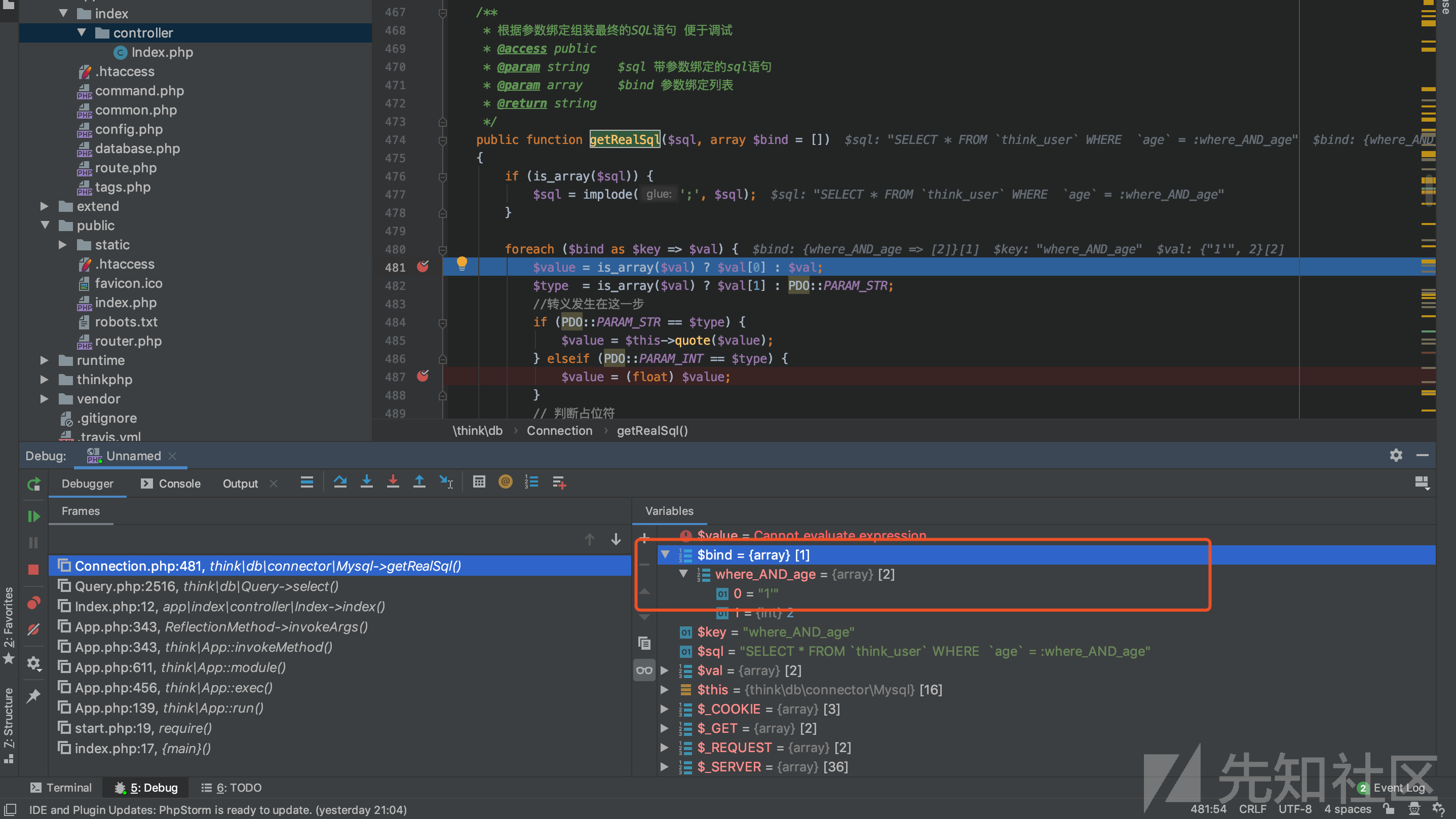The image size is (1456, 819).
Task: Restore debug layout icon at panel right
Action: pyautogui.click(x=1422, y=483)
